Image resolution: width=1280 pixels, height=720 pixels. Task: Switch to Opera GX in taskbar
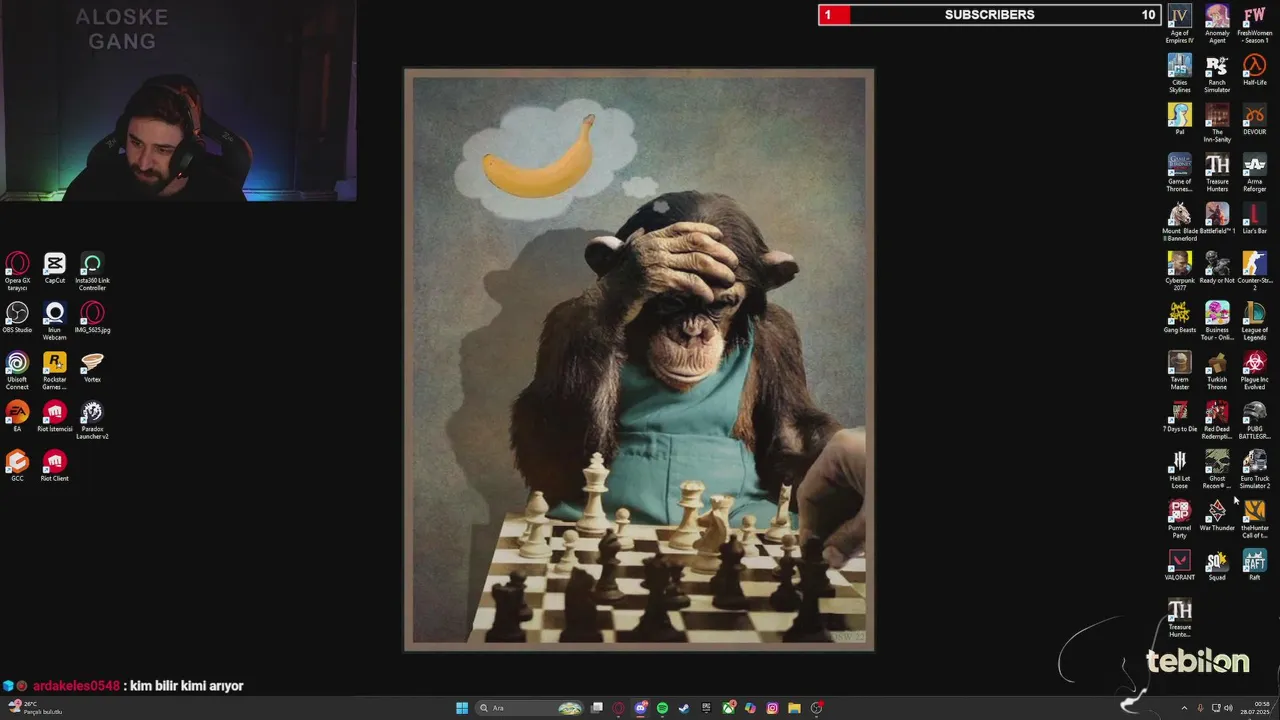(x=619, y=708)
